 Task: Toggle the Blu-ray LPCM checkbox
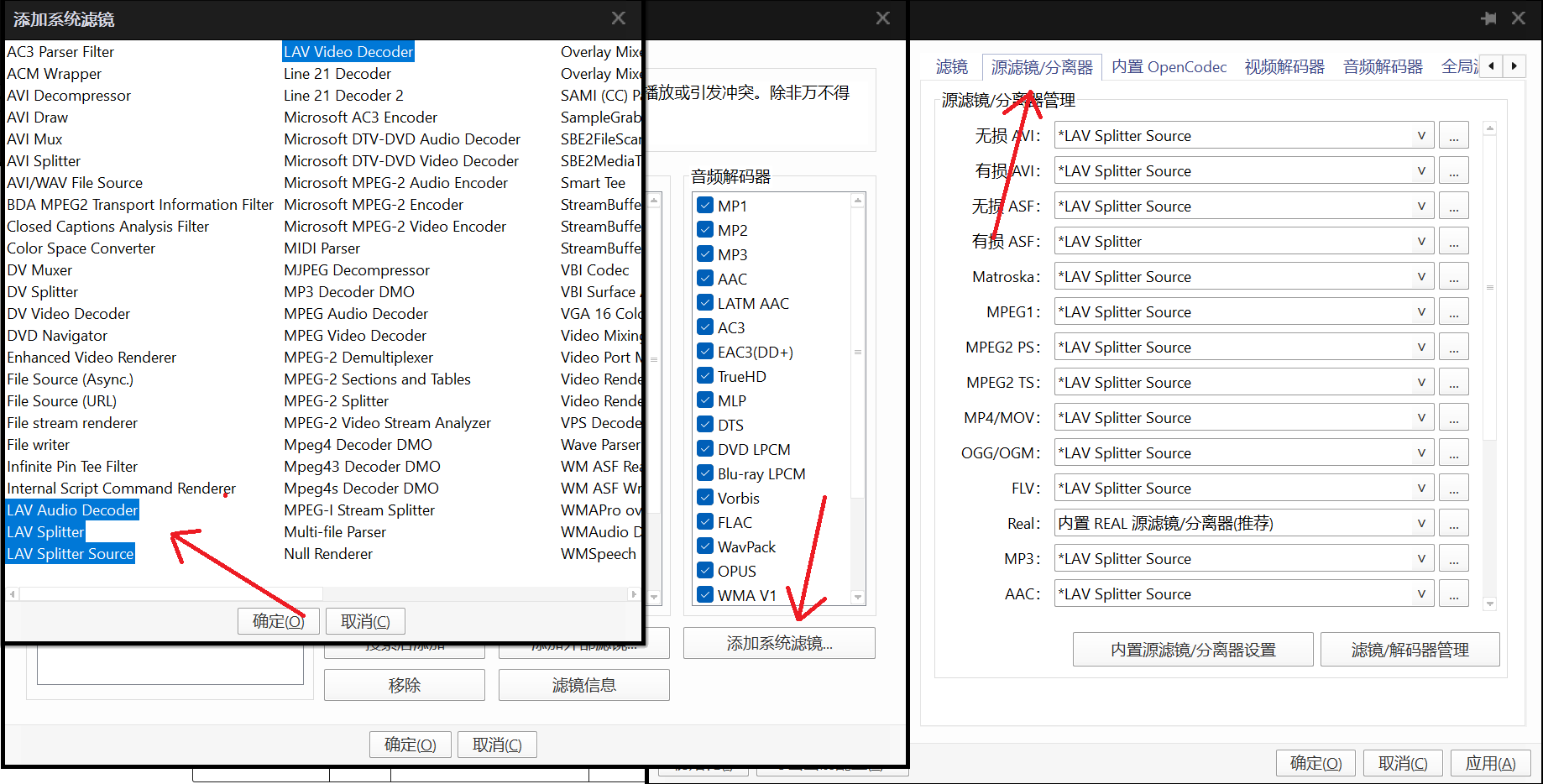click(705, 473)
